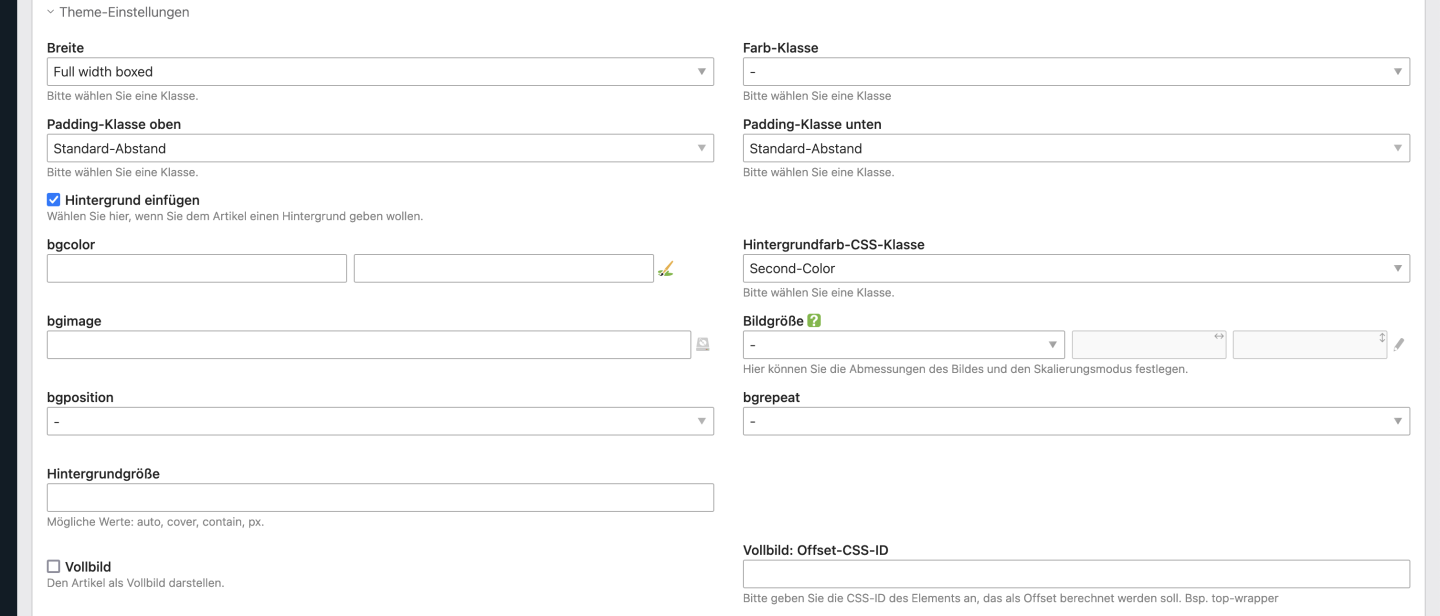Open the Padding-Klasse unten dropdown
Screen dimensions: 1440x616
(x=1076, y=148)
